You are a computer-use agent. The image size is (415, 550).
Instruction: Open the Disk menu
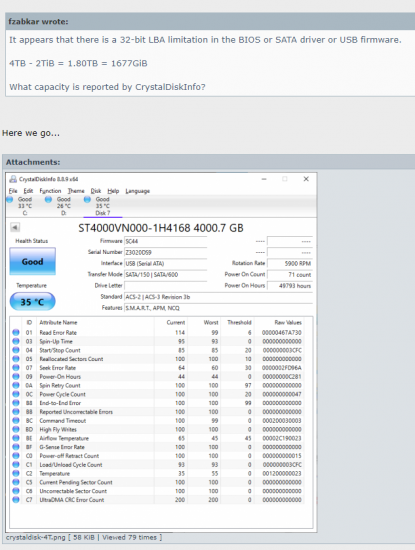click(x=96, y=191)
